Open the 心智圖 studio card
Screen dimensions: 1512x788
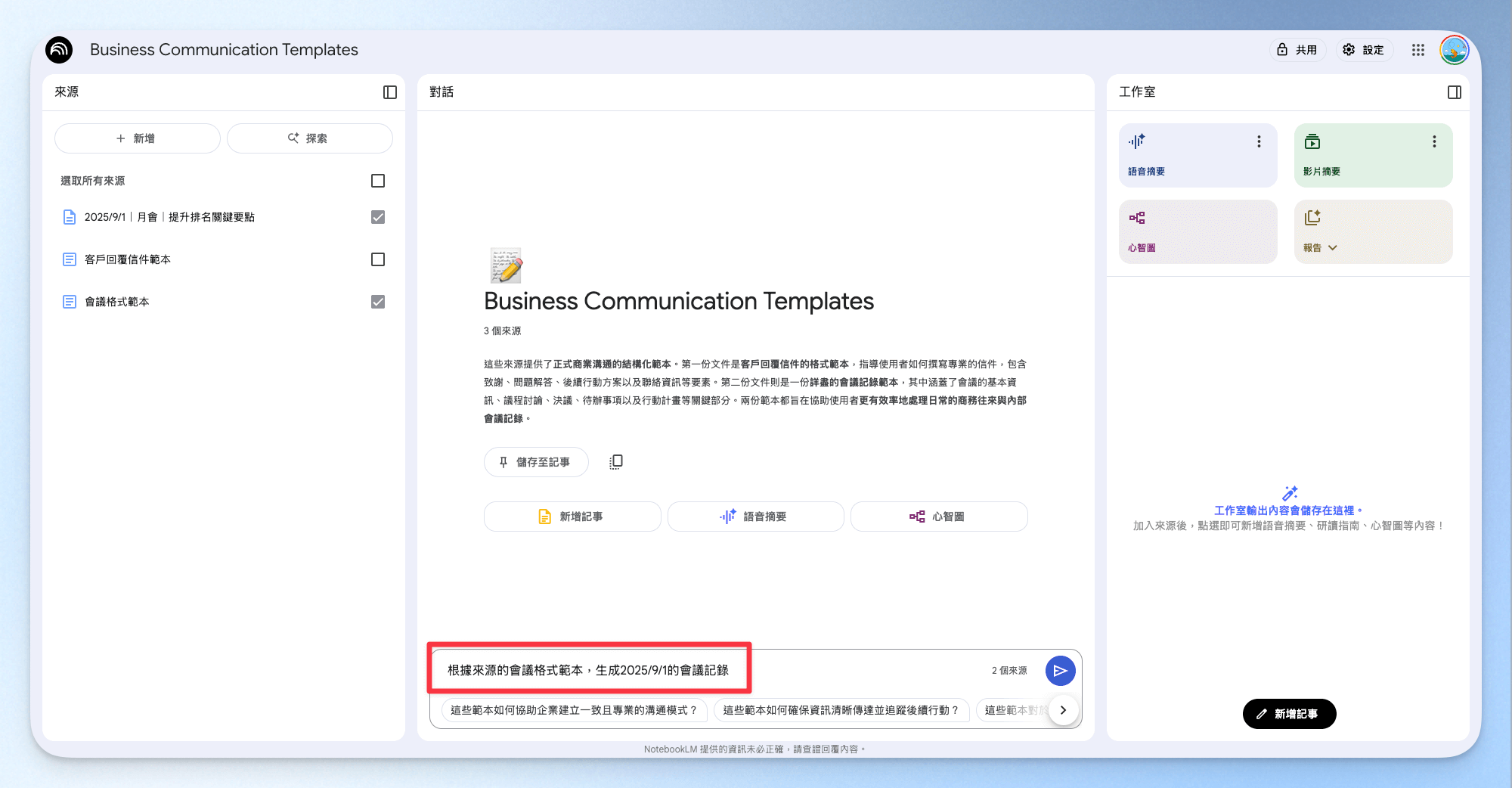pyautogui.click(x=1198, y=232)
